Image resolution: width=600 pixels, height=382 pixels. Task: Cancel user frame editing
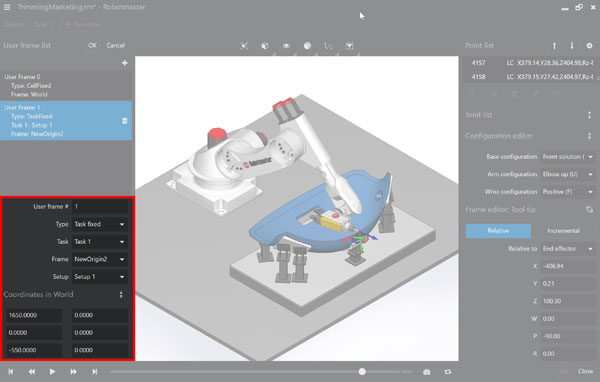(116, 45)
